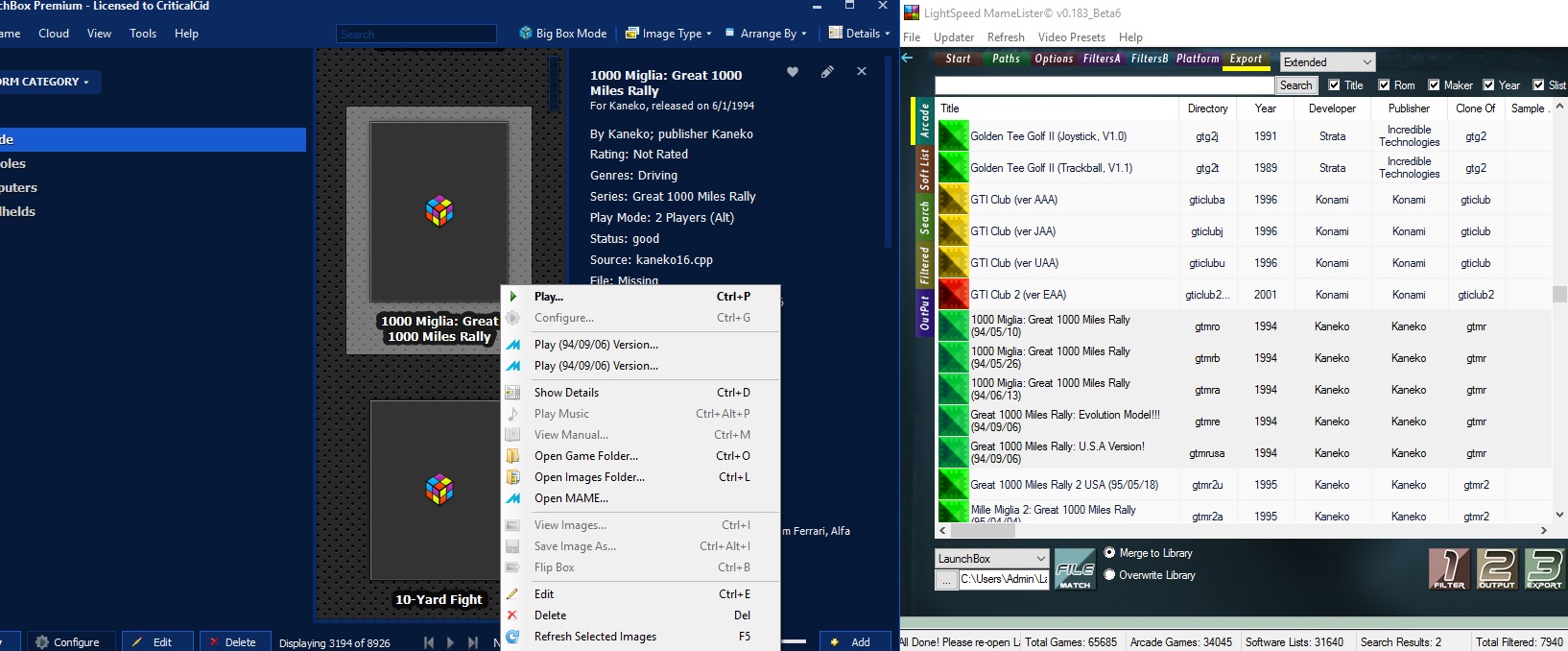
Task: Click the green icon for Golden Tee Golf II (Trackball, V1.1)
Action: 953,168
